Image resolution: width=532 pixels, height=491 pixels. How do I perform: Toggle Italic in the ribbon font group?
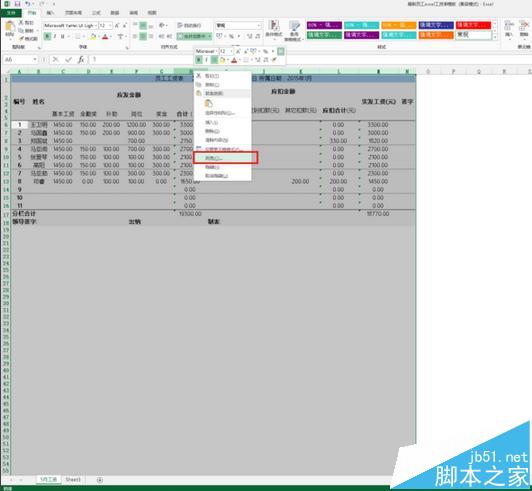coord(55,36)
